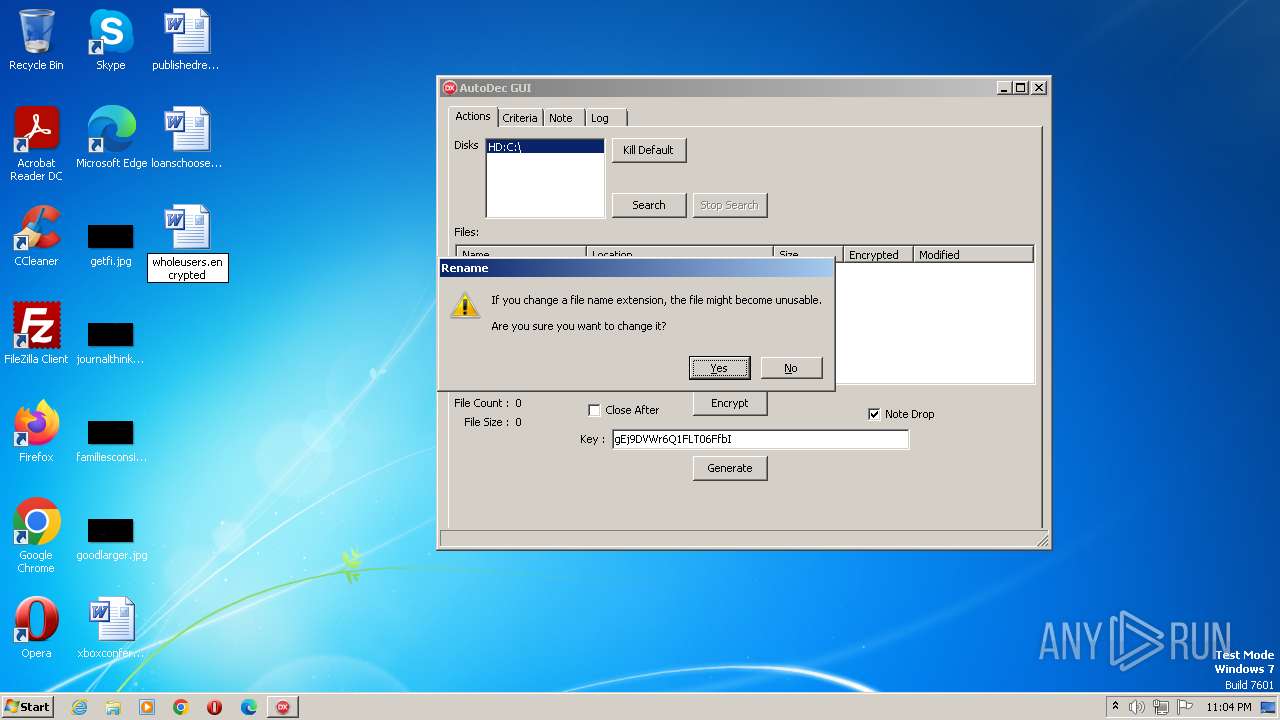Select the familiesconsi... file icon

pos(110,439)
